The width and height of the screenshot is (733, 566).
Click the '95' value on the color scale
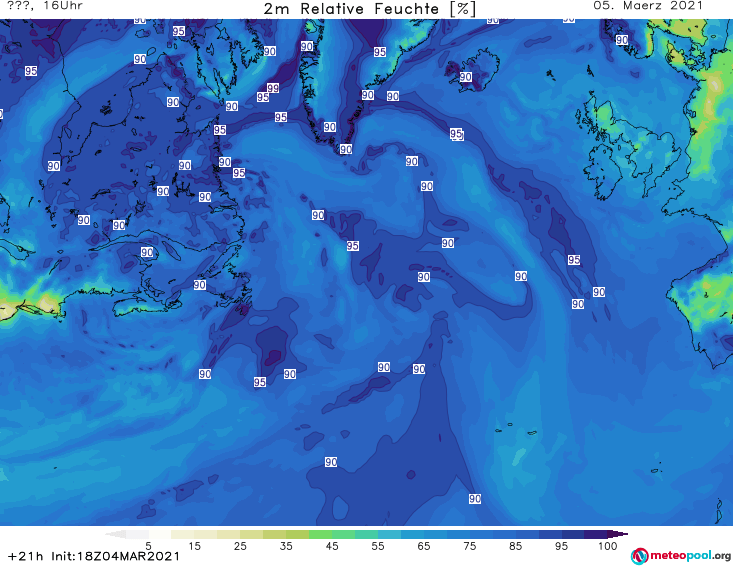561,546
